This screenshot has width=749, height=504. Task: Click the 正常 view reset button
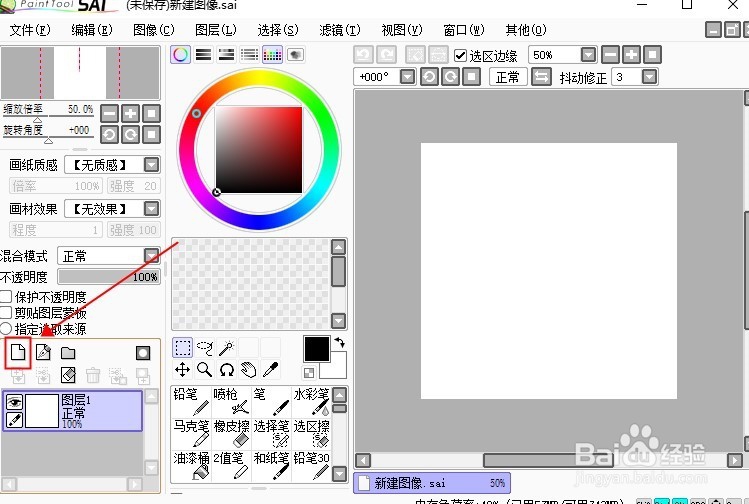point(508,76)
